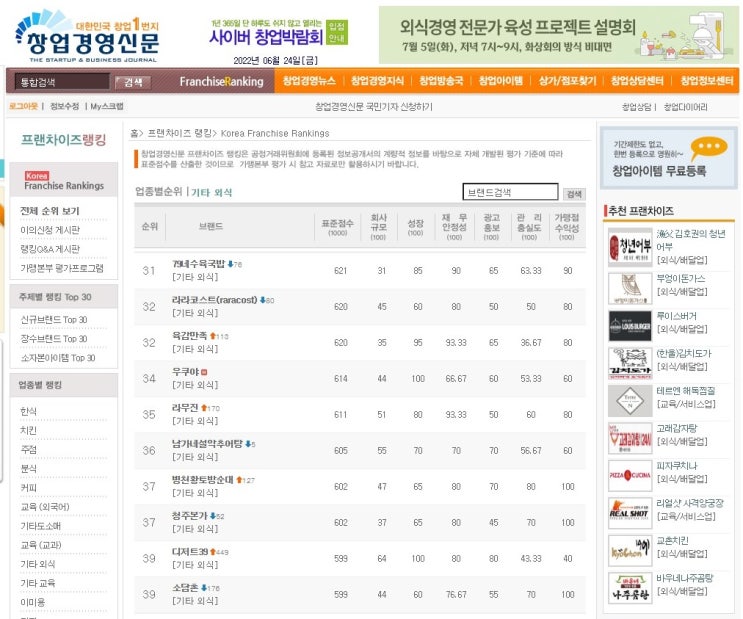This screenshot has height=619, width=743.
Task: Open the 창업경영뉴스 menu
Action: point(309,81)
